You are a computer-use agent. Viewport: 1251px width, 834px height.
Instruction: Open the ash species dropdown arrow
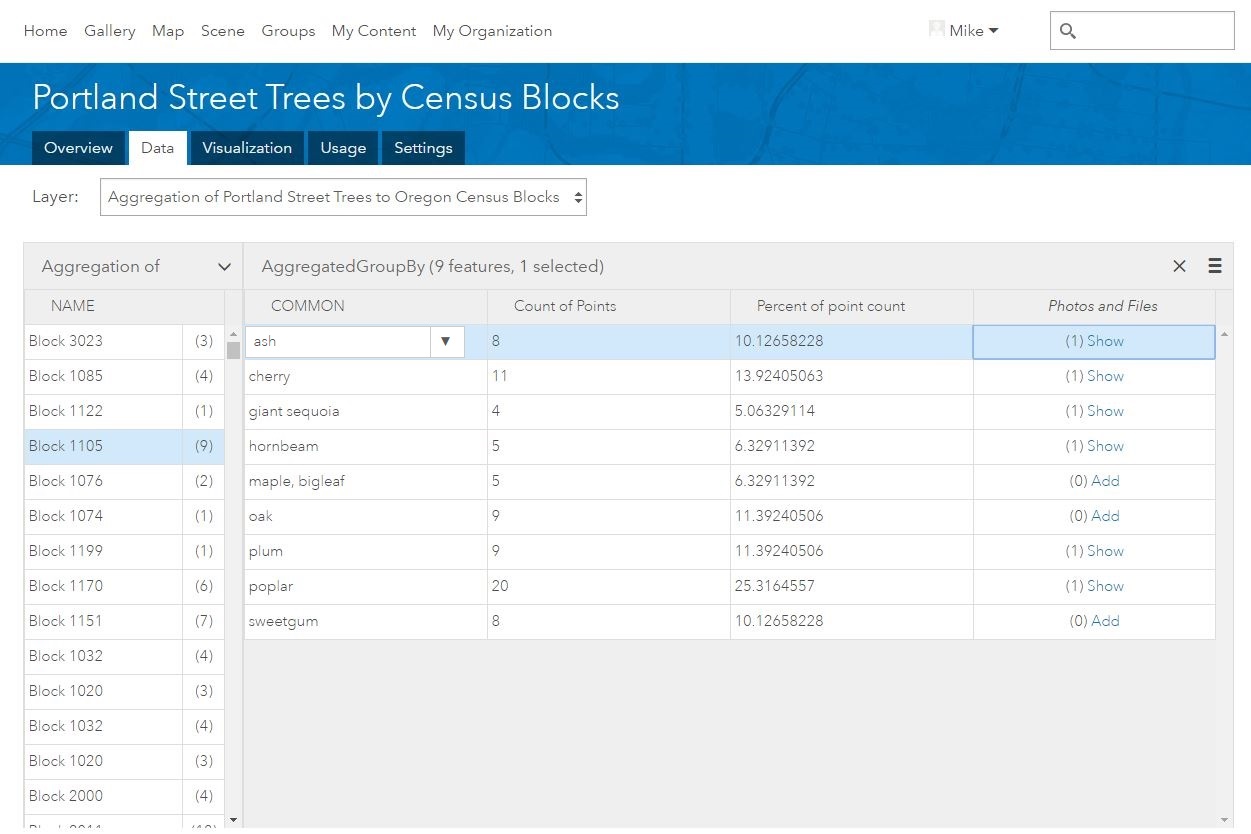(446, 341)
